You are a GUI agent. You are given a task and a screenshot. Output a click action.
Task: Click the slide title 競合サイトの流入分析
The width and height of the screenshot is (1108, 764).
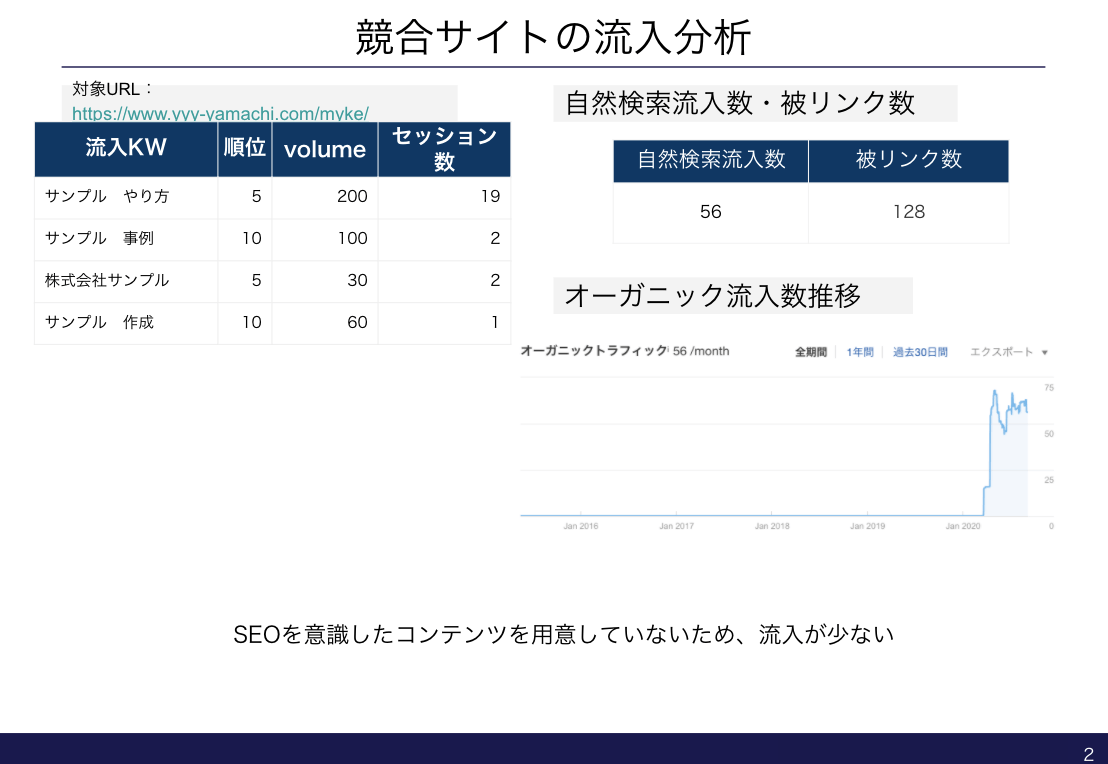553,38
